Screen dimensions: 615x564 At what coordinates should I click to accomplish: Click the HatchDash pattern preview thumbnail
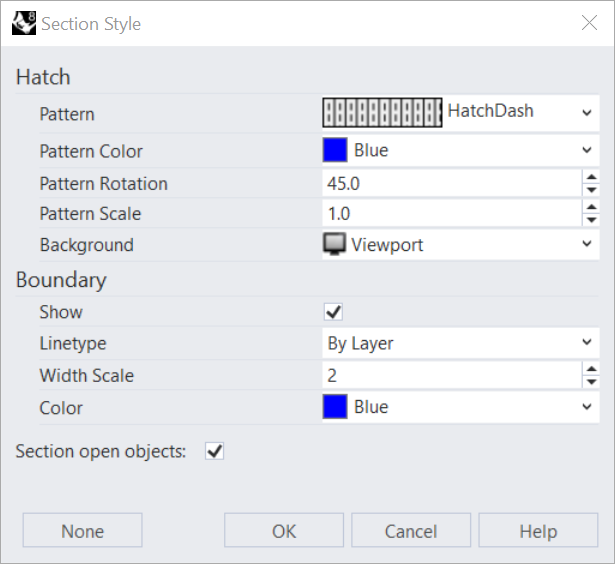[x=382, y=112]
